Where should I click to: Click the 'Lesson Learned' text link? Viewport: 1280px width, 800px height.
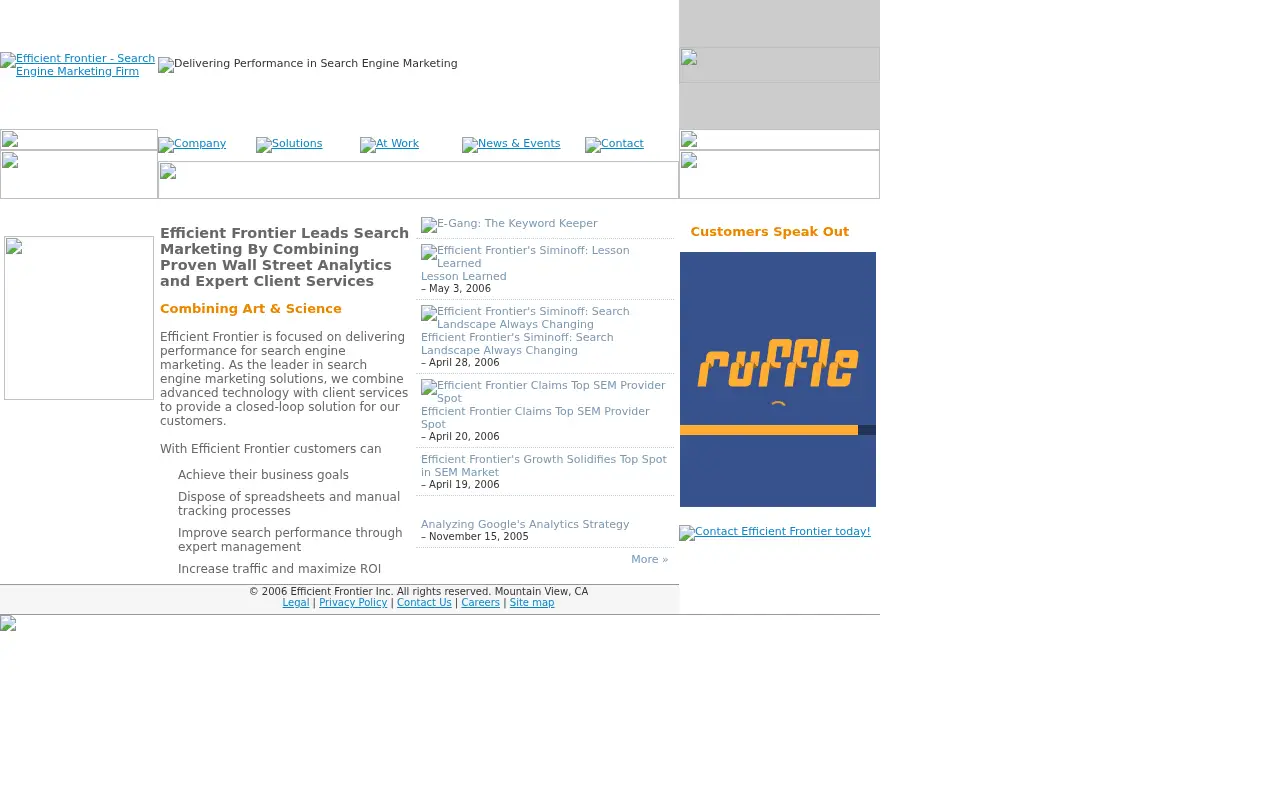point(464,276)
